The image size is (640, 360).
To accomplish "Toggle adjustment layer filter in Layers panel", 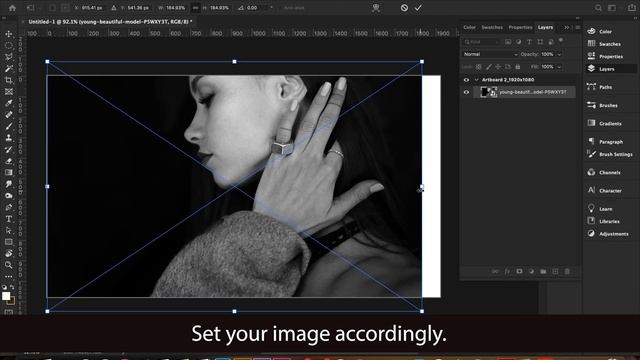I will click(518, 42).
